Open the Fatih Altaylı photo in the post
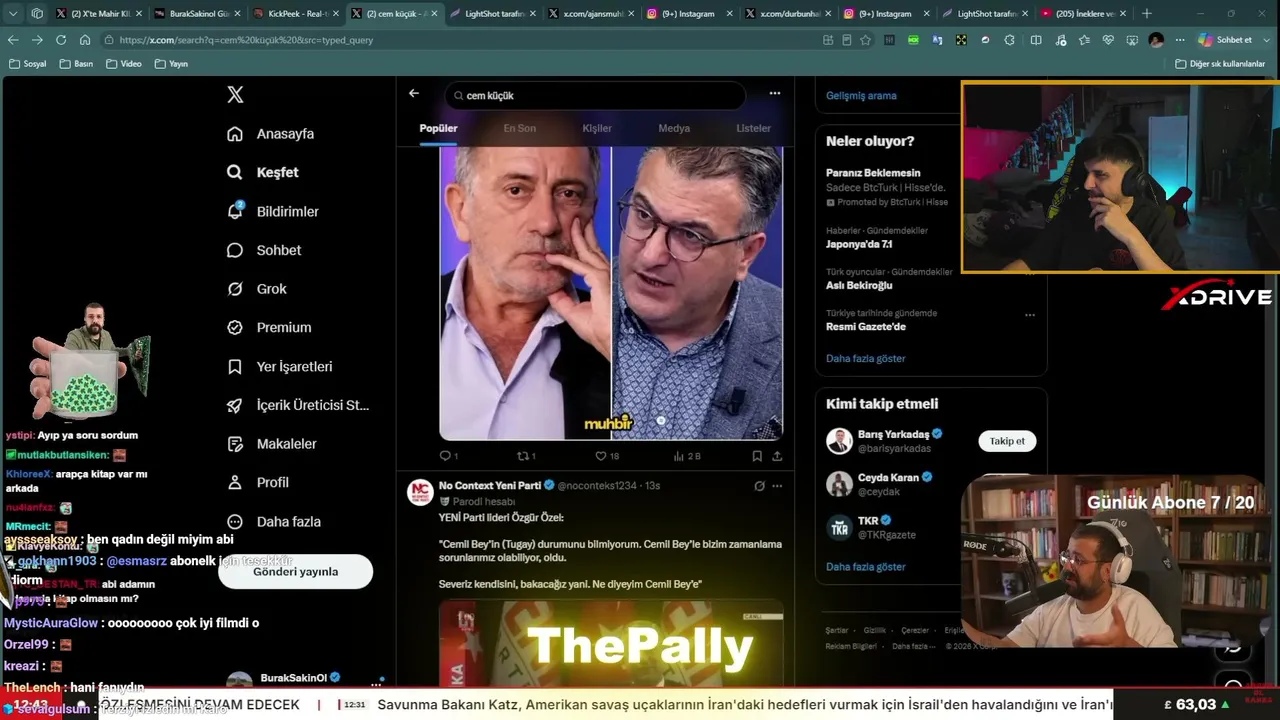1280x720 pixels. (525, 293)
